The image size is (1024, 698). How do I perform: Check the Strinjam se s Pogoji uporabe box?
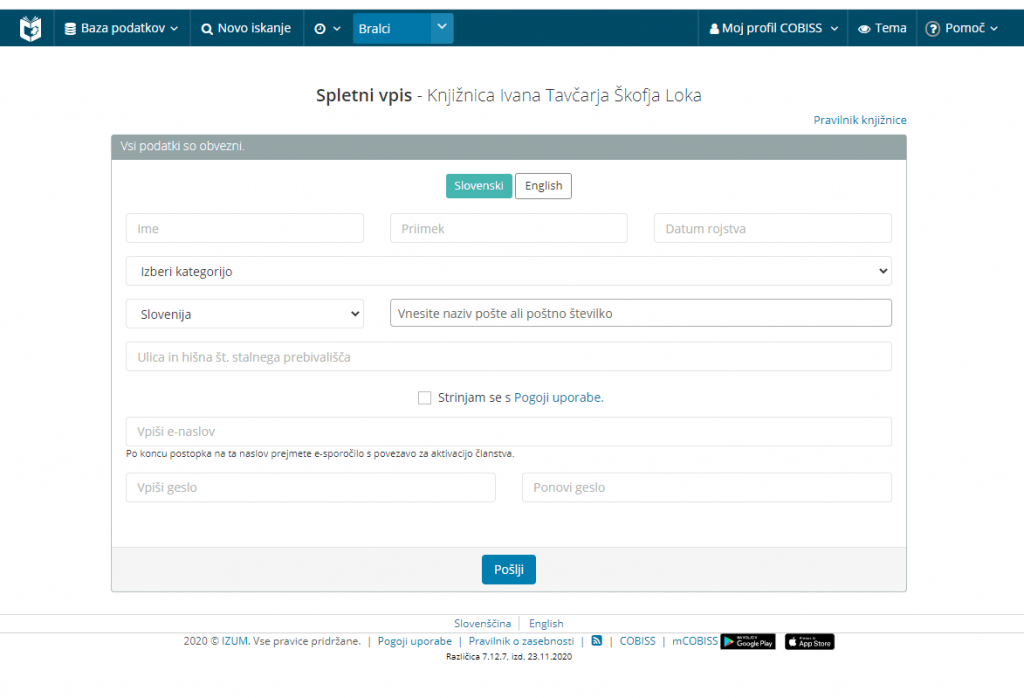tap(424, 398)
